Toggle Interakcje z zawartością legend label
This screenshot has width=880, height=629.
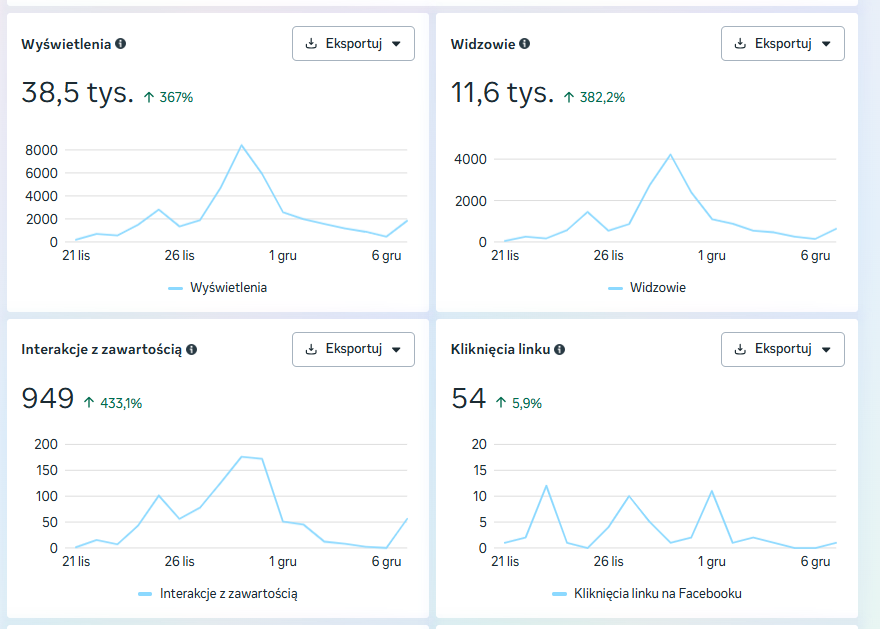click(228, 594)
